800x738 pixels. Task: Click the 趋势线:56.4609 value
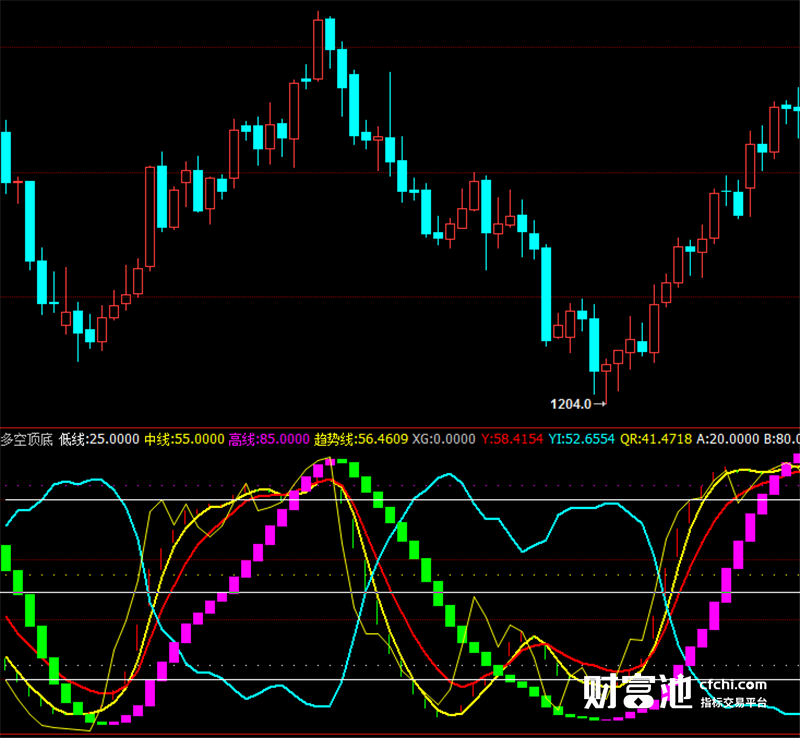coord(361,439)
